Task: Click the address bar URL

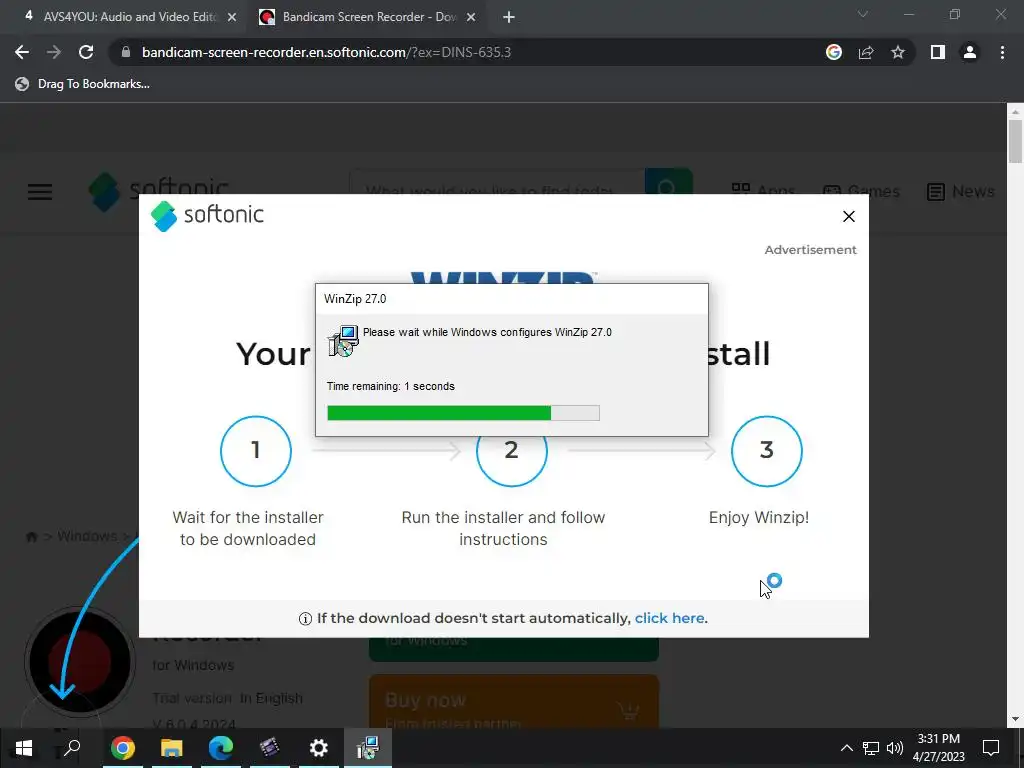Action: pyautogui.click(x=327, y=52)
